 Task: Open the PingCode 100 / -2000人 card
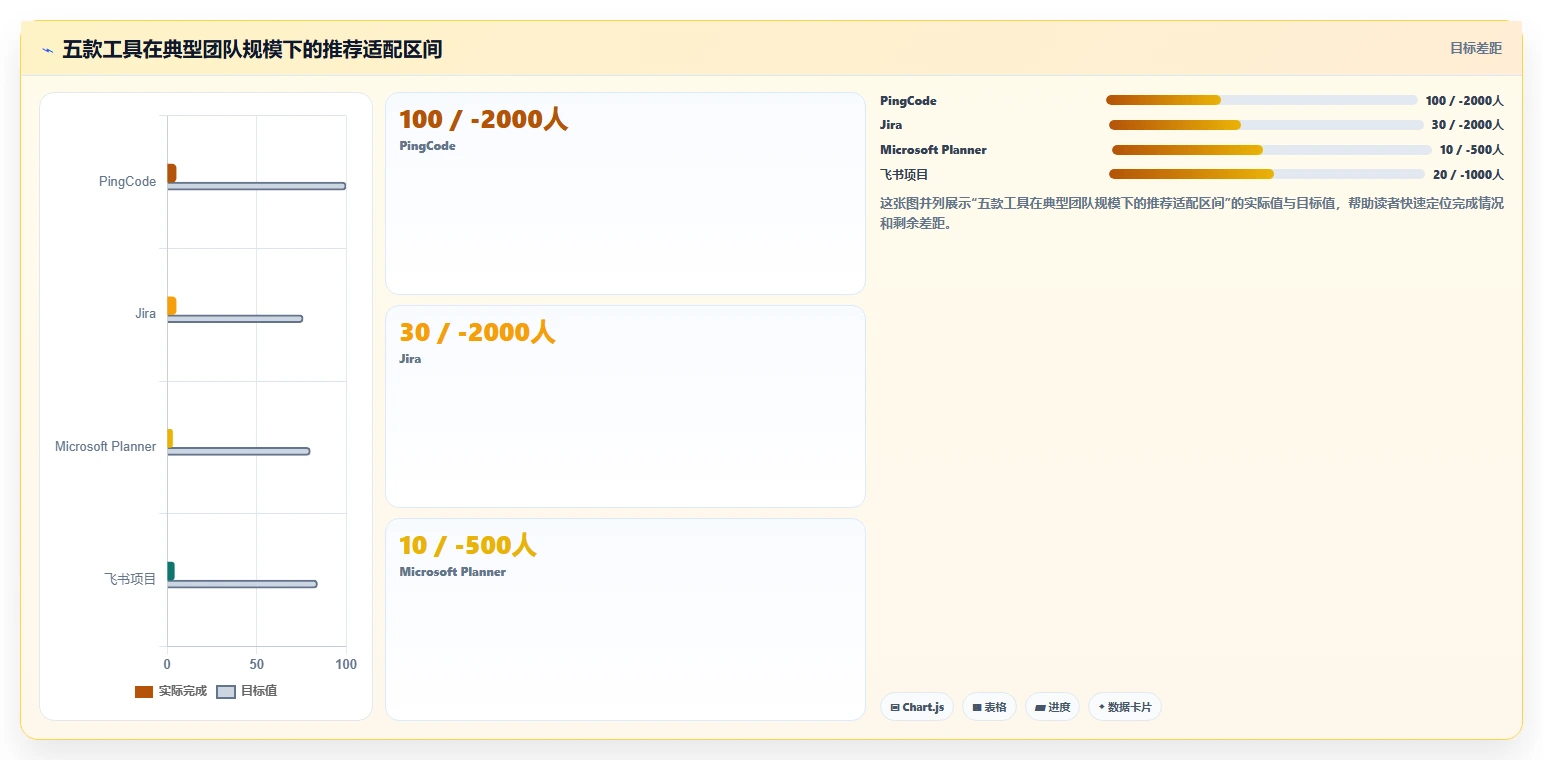625,194
